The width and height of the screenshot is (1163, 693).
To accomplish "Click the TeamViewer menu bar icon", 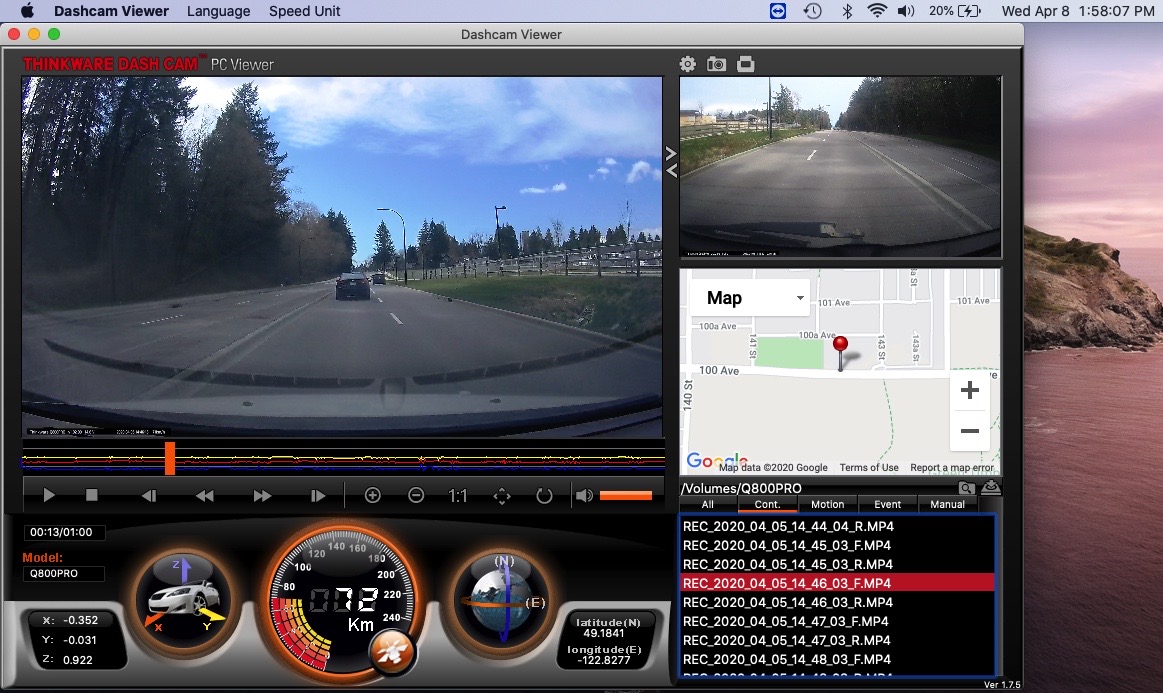I will [777, 10].
